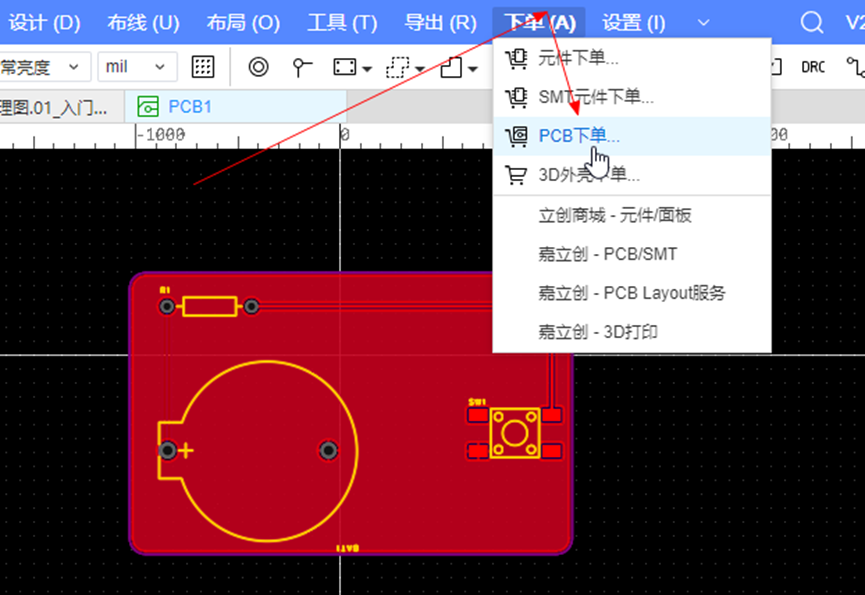Click the battery negative pad at circle center-right
Viewport: 865px width, 595px height.
click(x=329, y=451)
